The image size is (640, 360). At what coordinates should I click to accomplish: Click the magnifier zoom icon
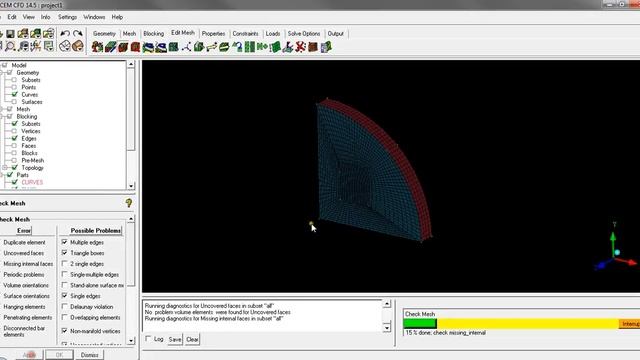(x=10, y=46)
